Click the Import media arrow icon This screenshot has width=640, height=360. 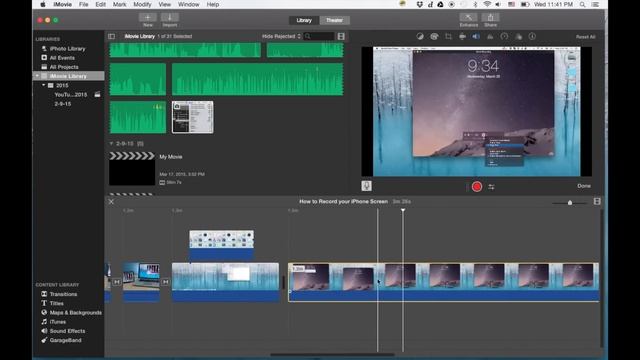(x=169, y=17)
